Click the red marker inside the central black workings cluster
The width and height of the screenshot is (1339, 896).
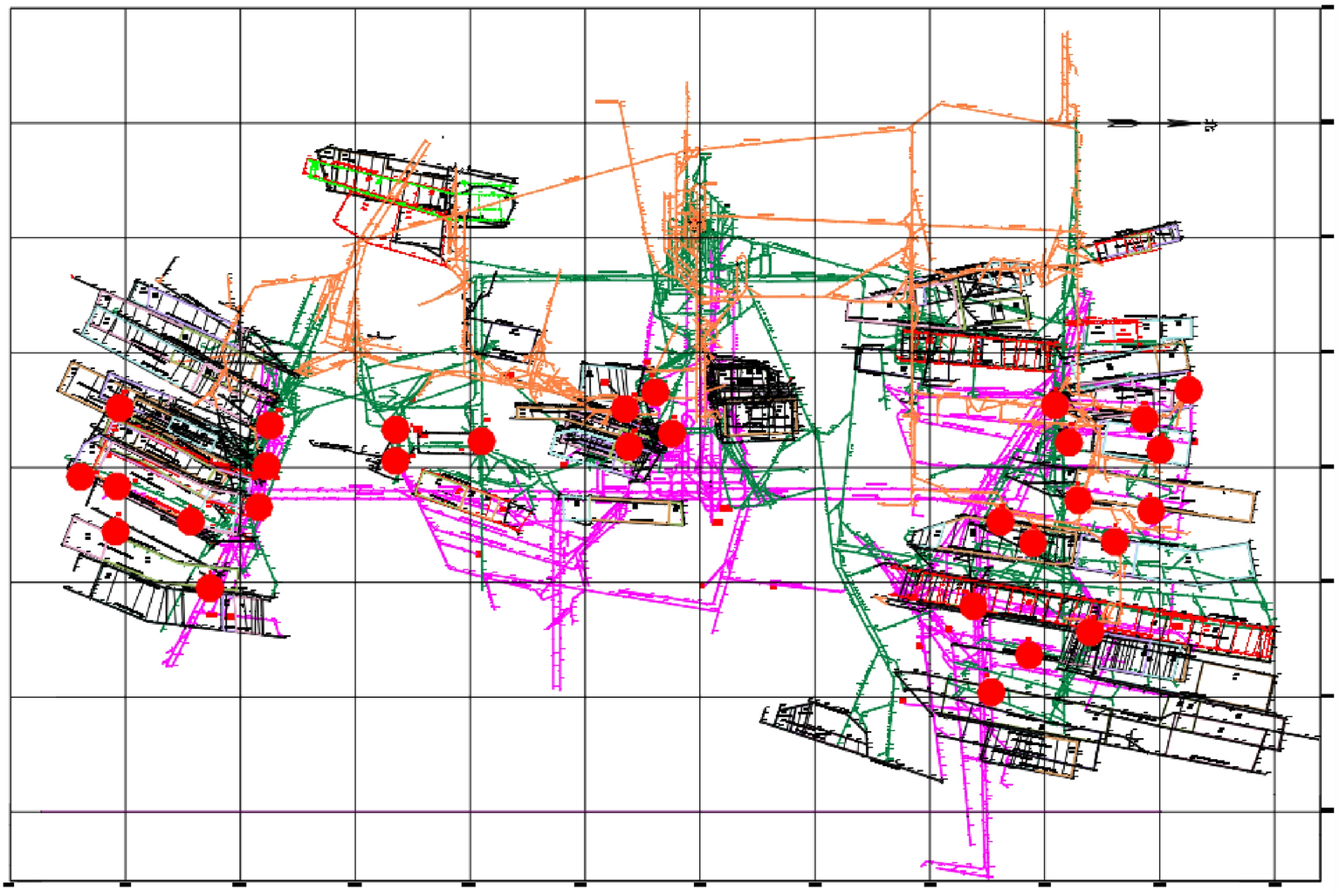click(630, 448)
